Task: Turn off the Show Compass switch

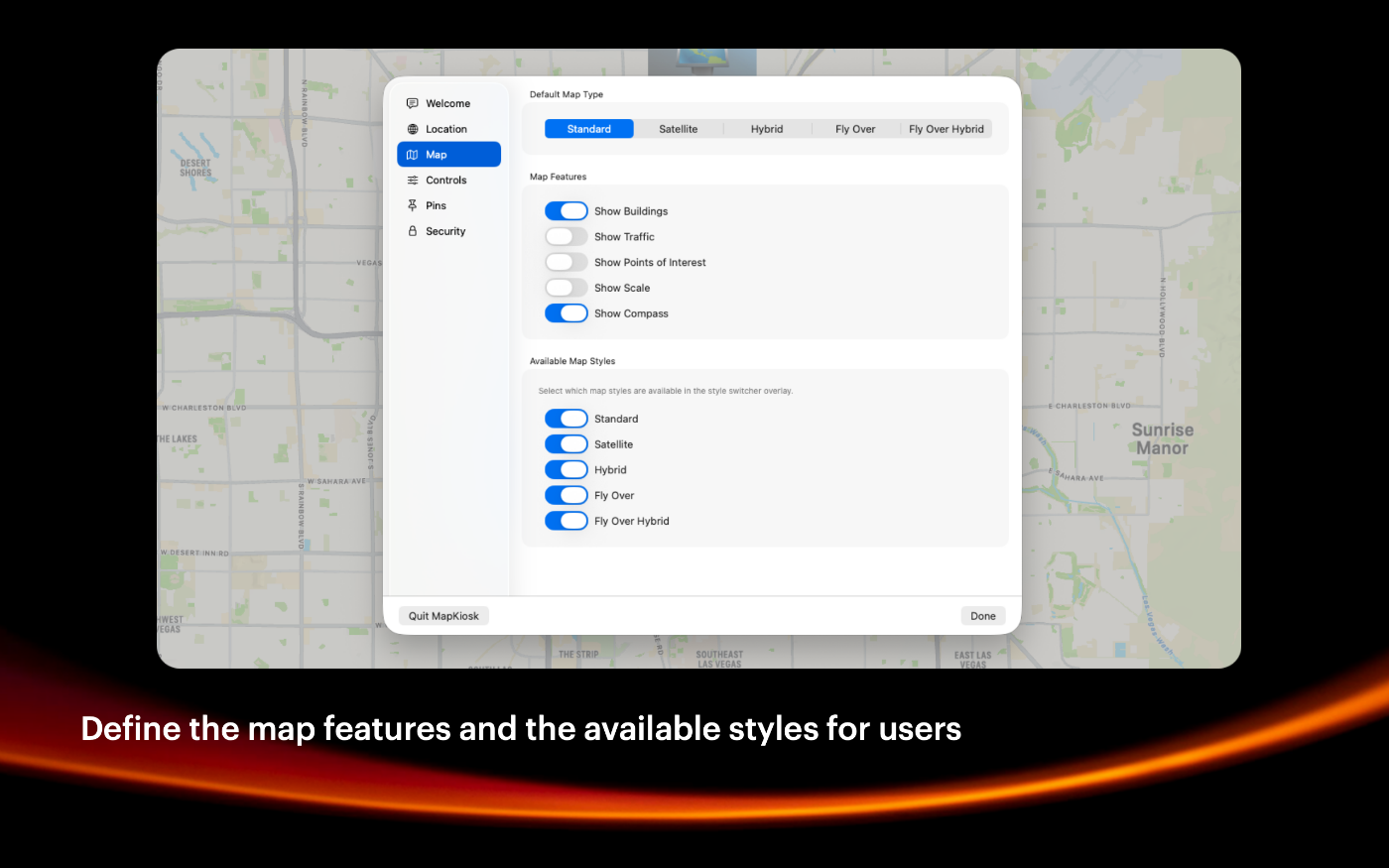Action: click(x=567, y=313)
